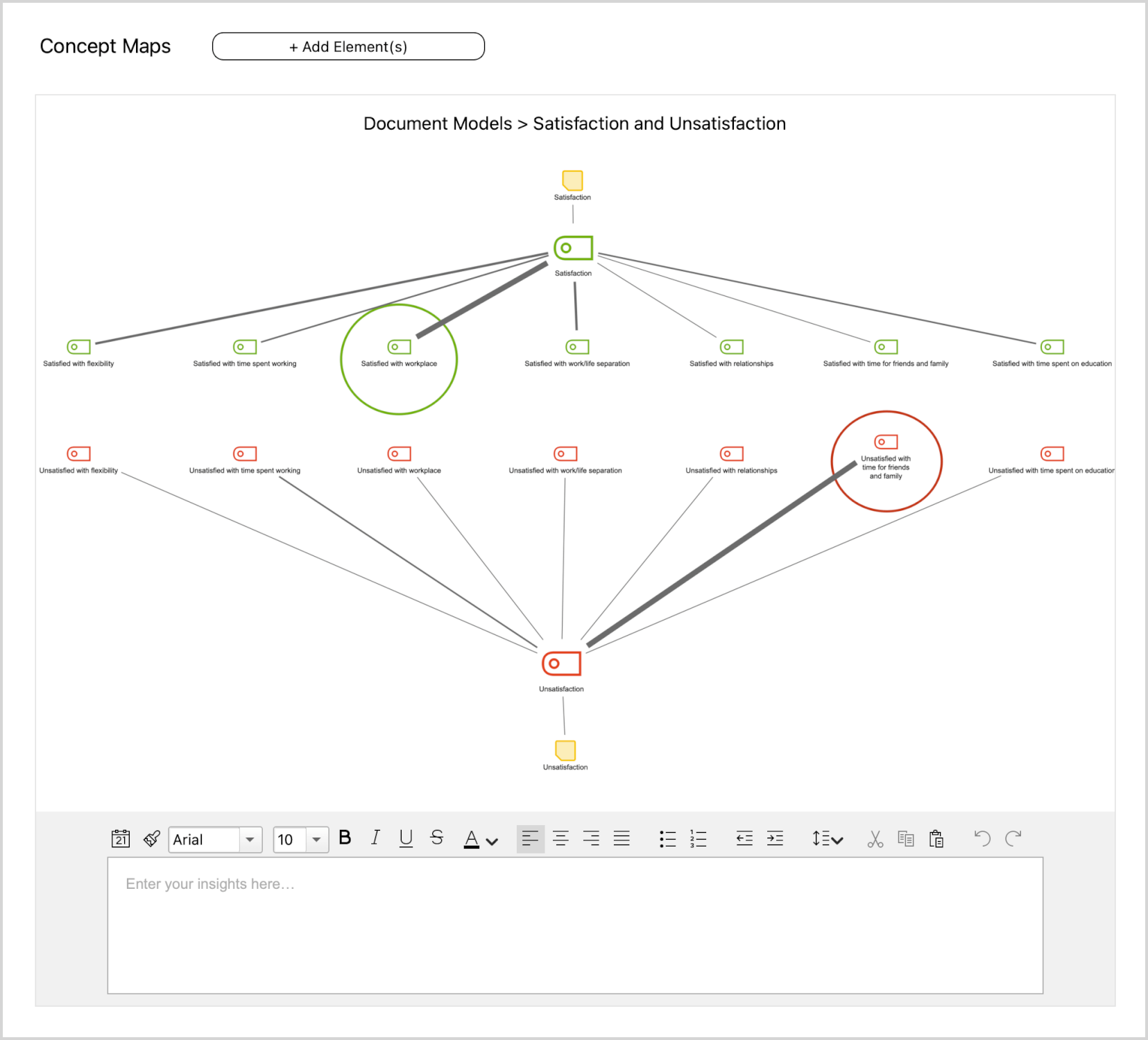Toggle bold formatting
Image resolution: width=1148 pixels, height=1040 pixels.
pyautogui.click(x=345, y=838)
